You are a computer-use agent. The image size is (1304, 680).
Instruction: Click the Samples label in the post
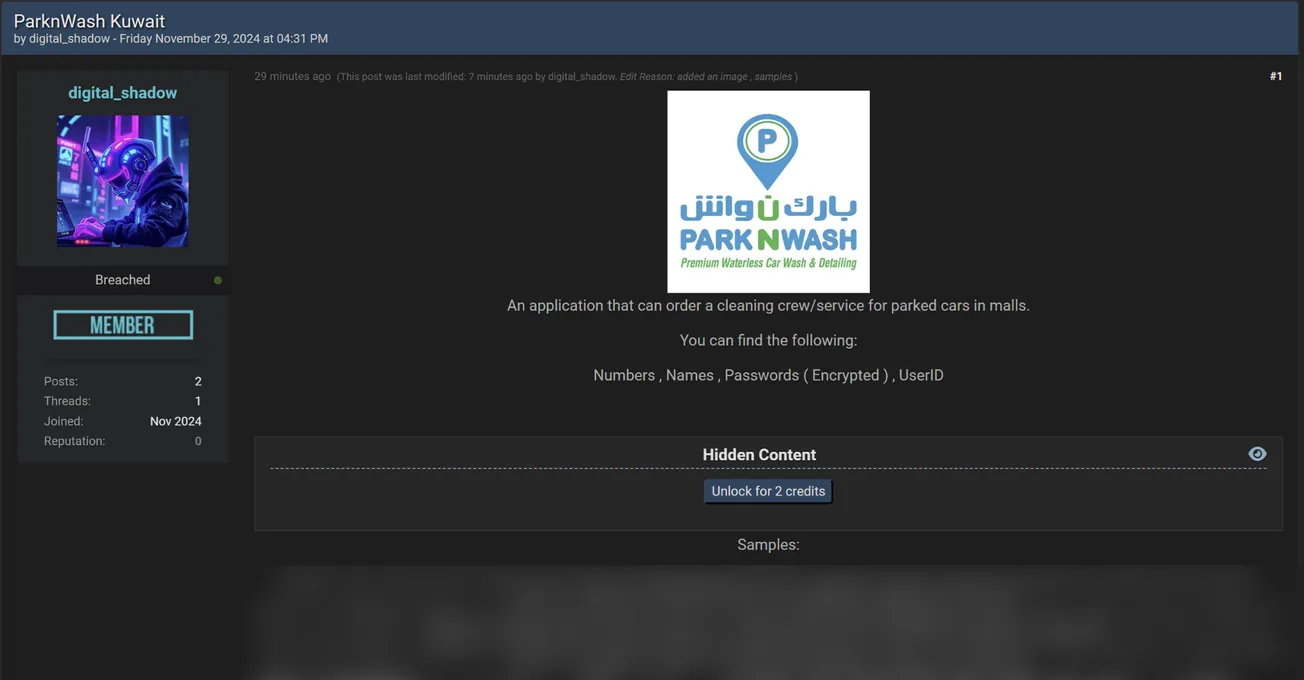(x=767, y=544)
